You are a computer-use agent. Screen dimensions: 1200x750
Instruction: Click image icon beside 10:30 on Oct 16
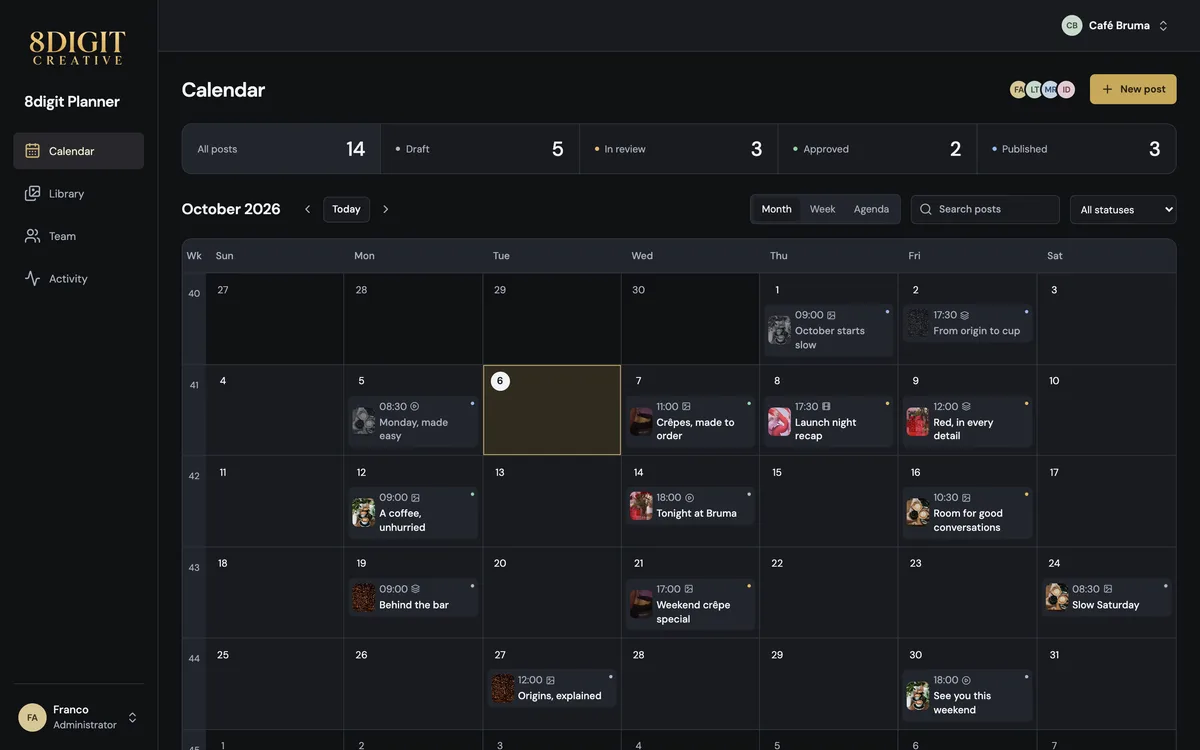coord(966,498)
